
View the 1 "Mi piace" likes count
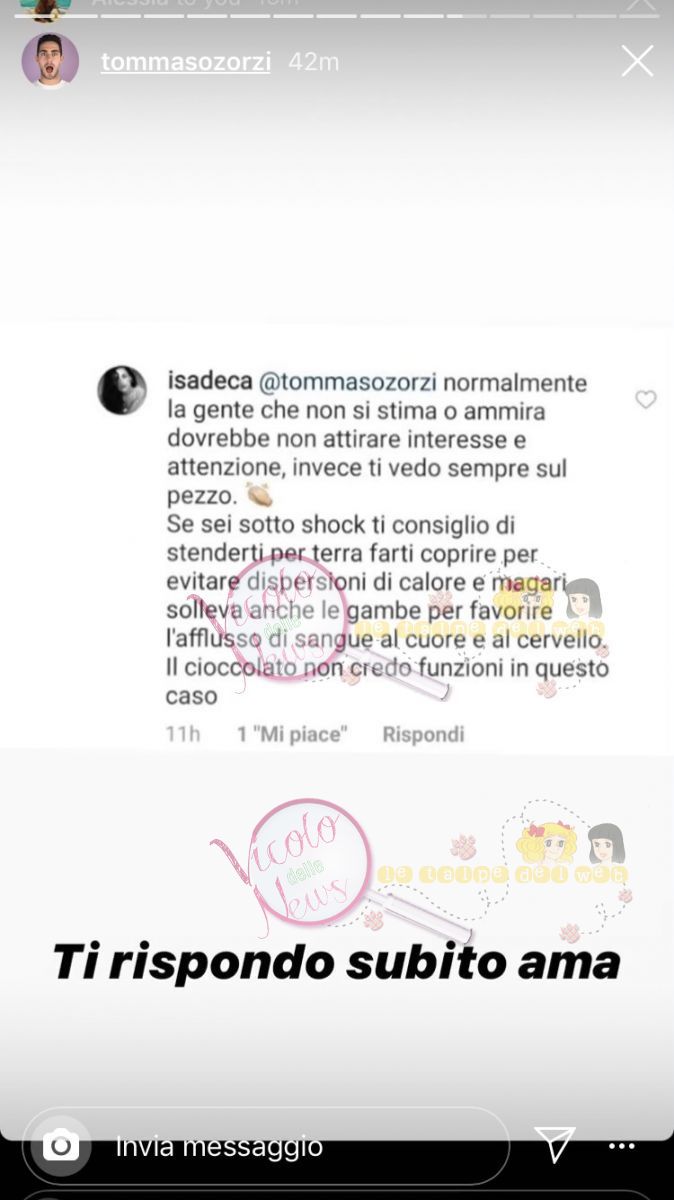click(292, 734)
